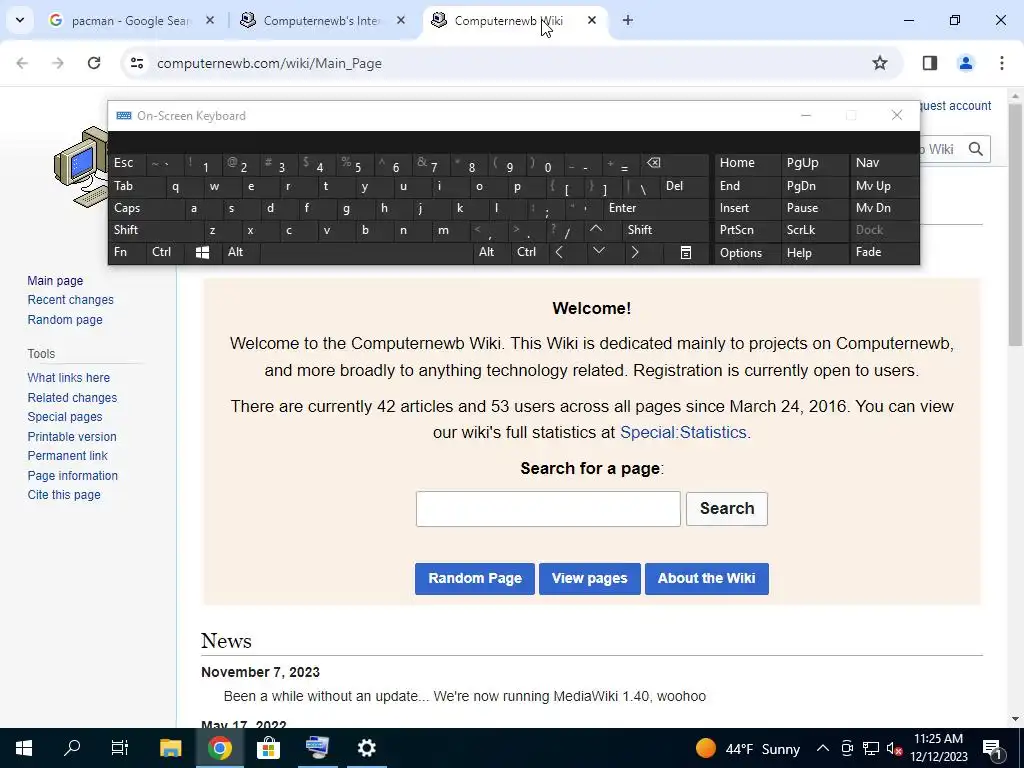Toggle Caps lock on On-Screen Keyboard
1024x768 pixels.
[x=144, y=208]
